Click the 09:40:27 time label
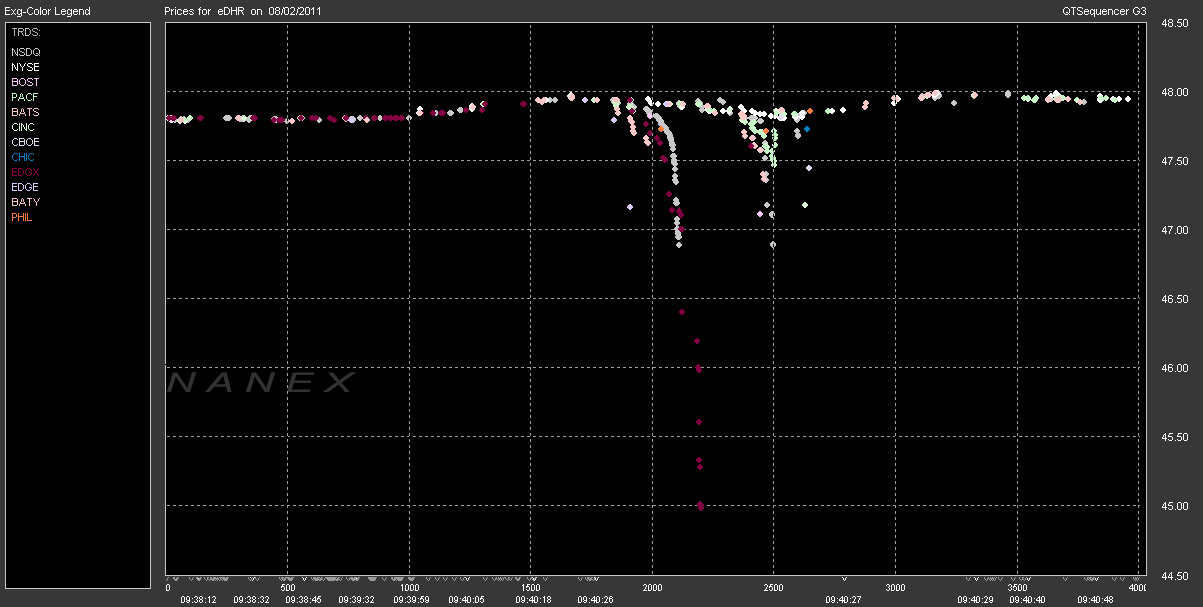1203x607 pixels. pyautogui.click(x=843, y=600)
